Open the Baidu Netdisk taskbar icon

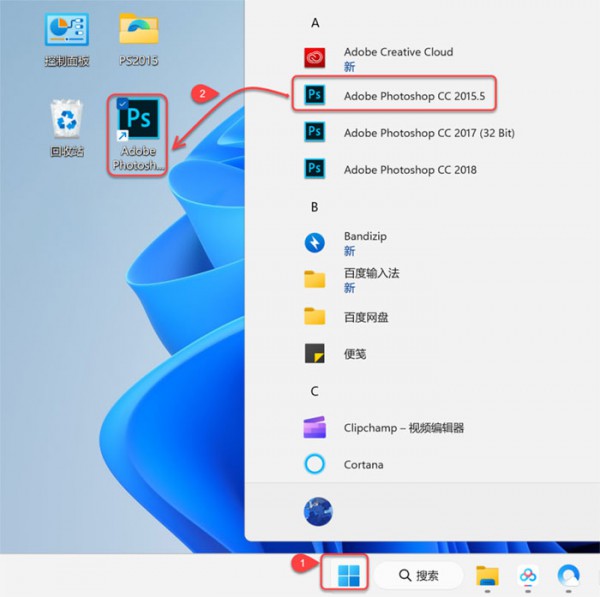(528, 575)
